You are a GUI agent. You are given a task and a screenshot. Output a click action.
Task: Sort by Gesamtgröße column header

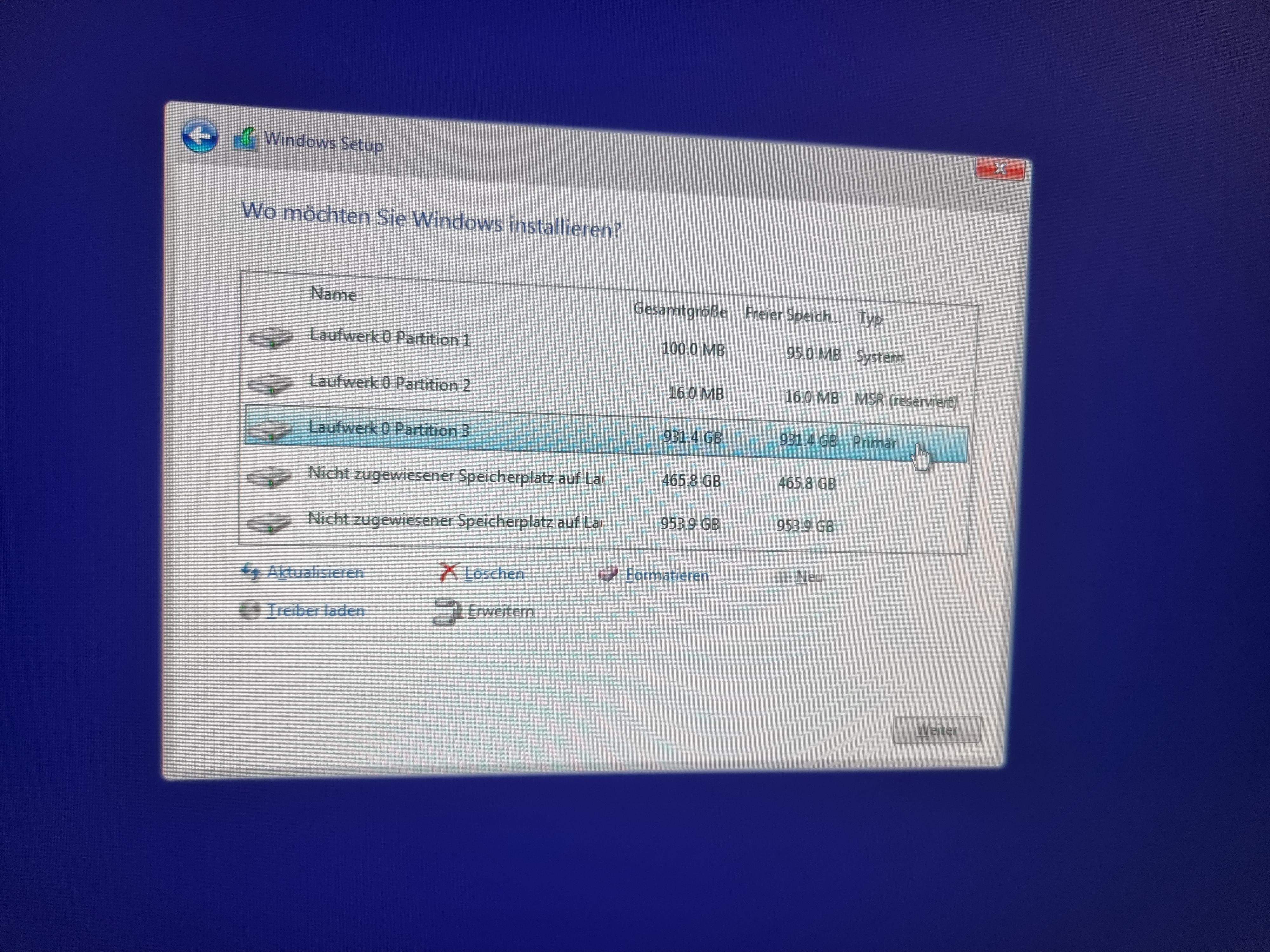tap(680, 310)
